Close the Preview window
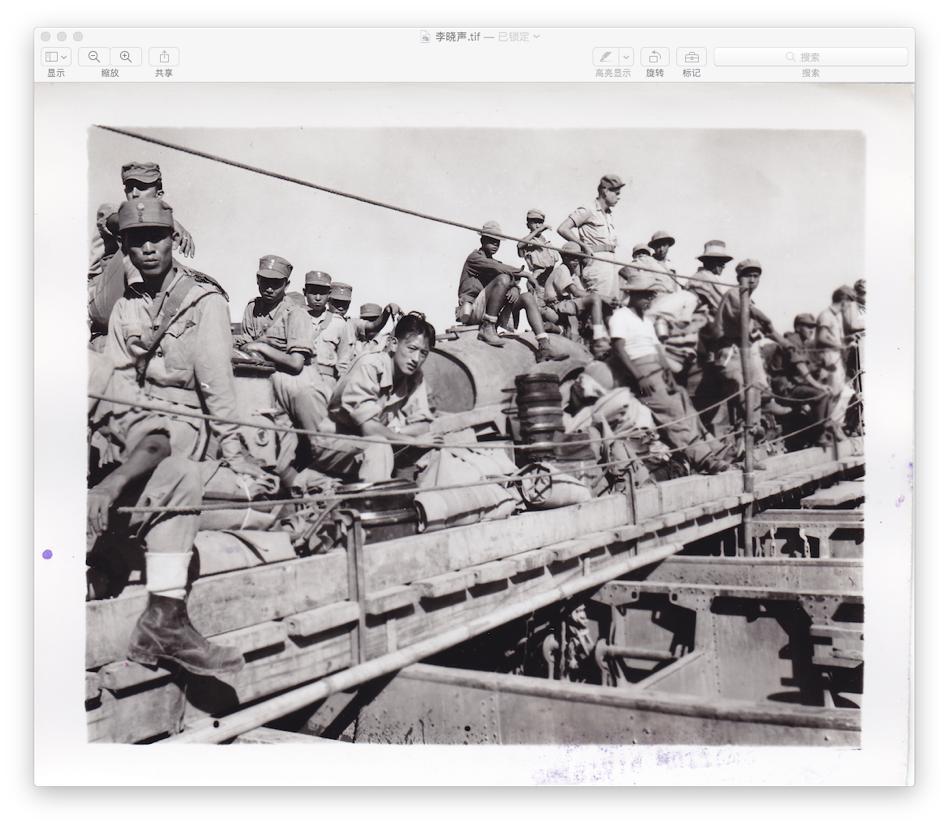The width and height of the screenshot is (949, 827). click(46, 37)
